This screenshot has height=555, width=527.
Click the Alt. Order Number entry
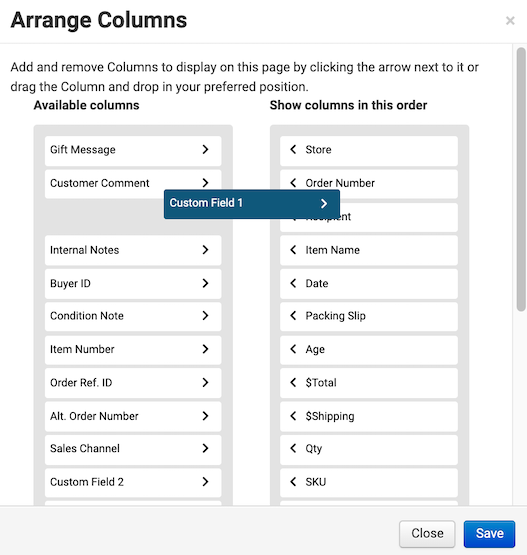click(133, 416)
